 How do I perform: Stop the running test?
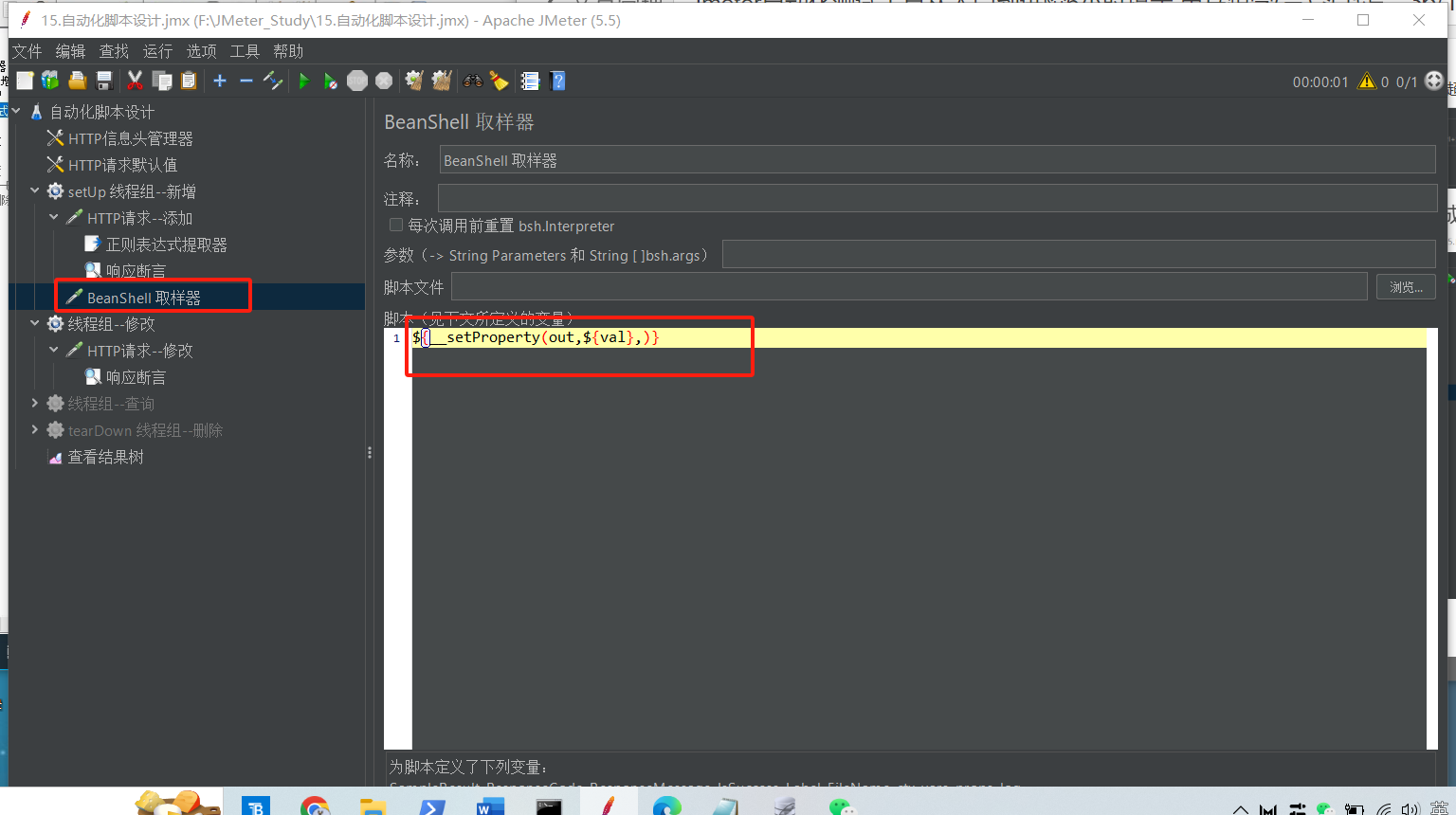pos(357,81)
